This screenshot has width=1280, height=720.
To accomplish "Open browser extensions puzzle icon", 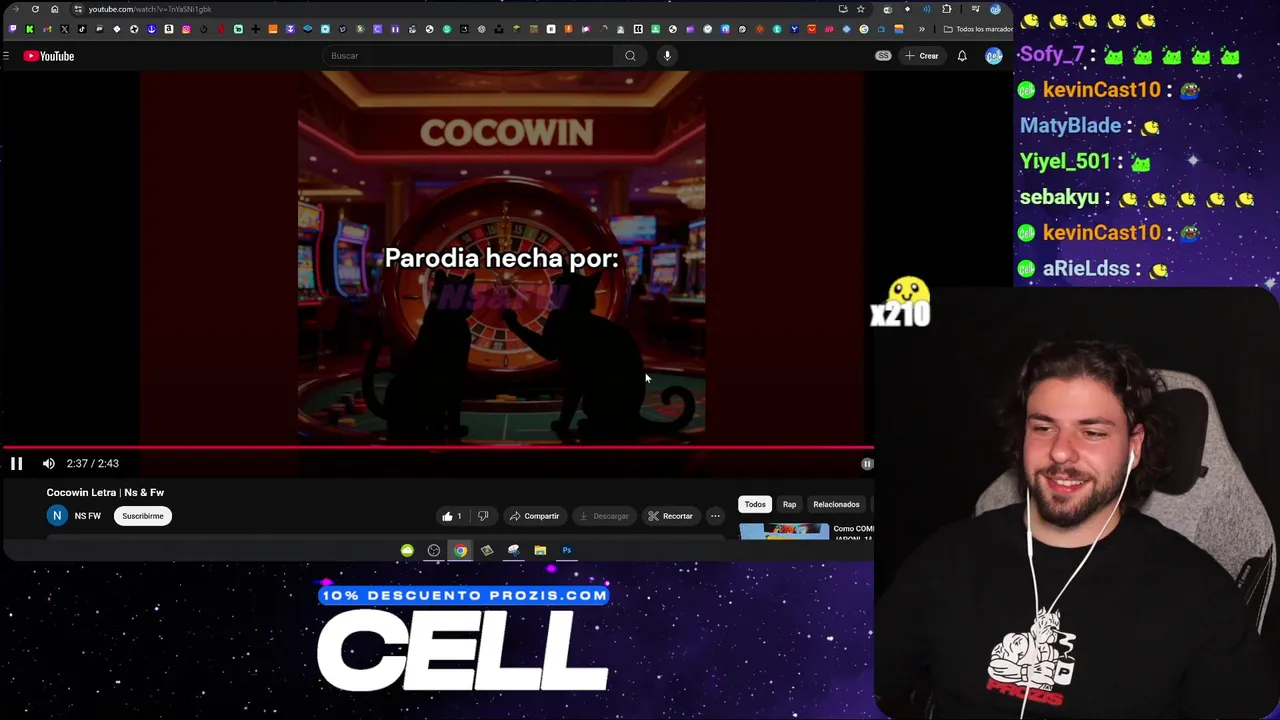I will tap(946, 9).
